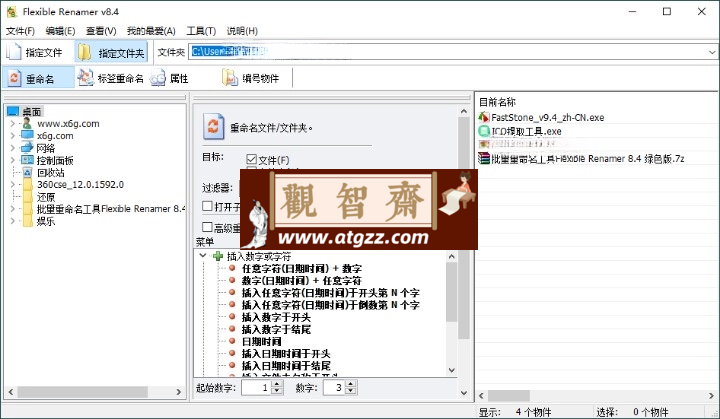Expand the 控制面板 tree node
720x419 pixels.
click(12, 160)
